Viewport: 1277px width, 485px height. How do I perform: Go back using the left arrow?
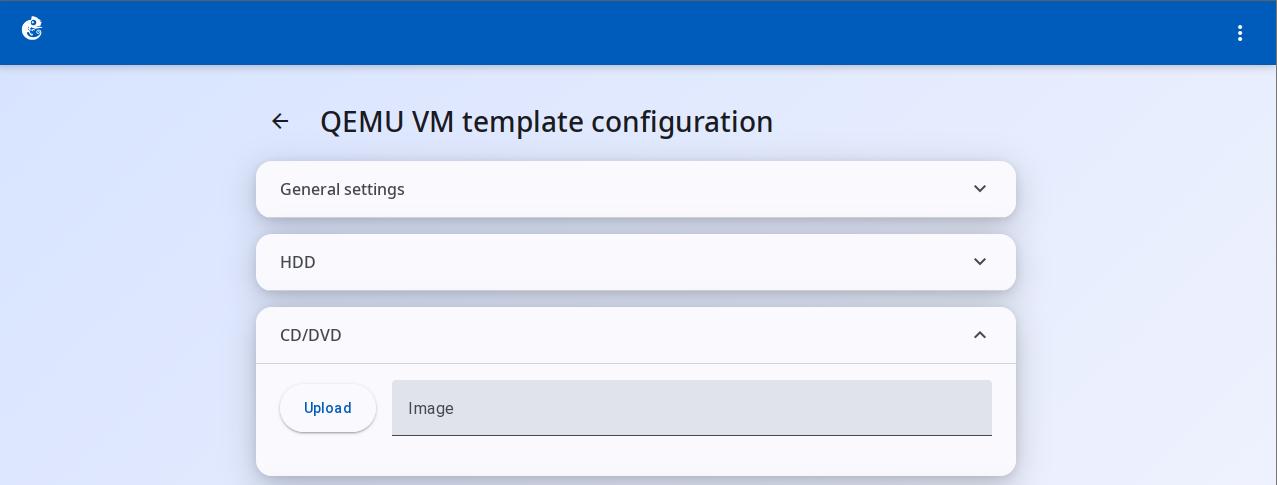[x=280, y=121]
